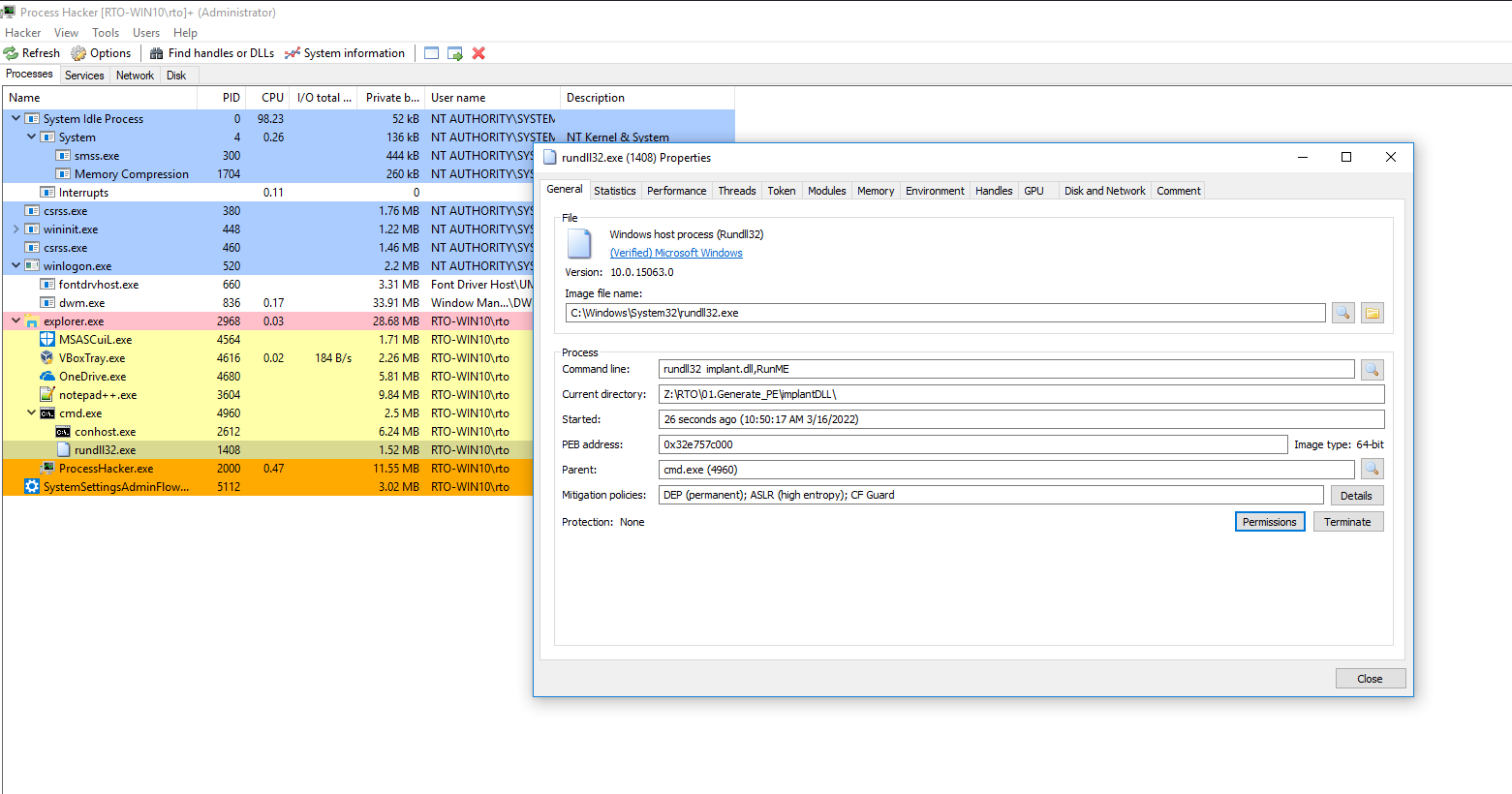Click the magnifier beside the Command line field
The image size is (1512, 794).
pyautogui.click(x=1372, y=369)
